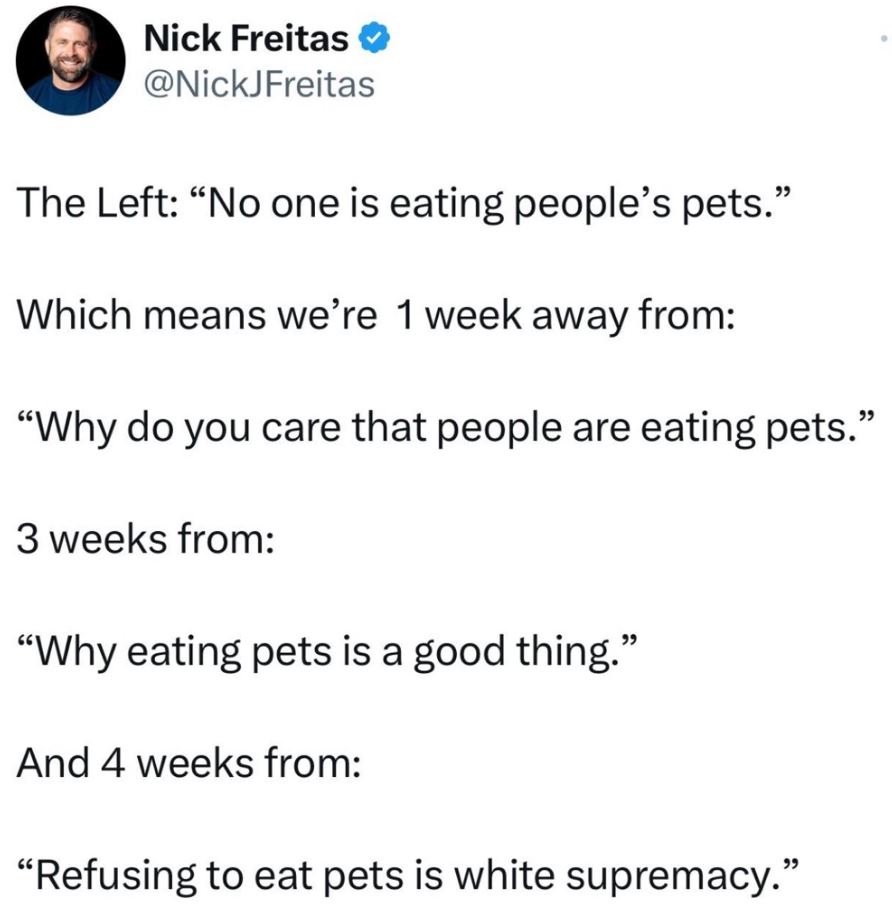The height and width of the screenshot is (921, 892).
Task: Select the 'Which means we're 1 week away' line
Action: pos(376,316)
